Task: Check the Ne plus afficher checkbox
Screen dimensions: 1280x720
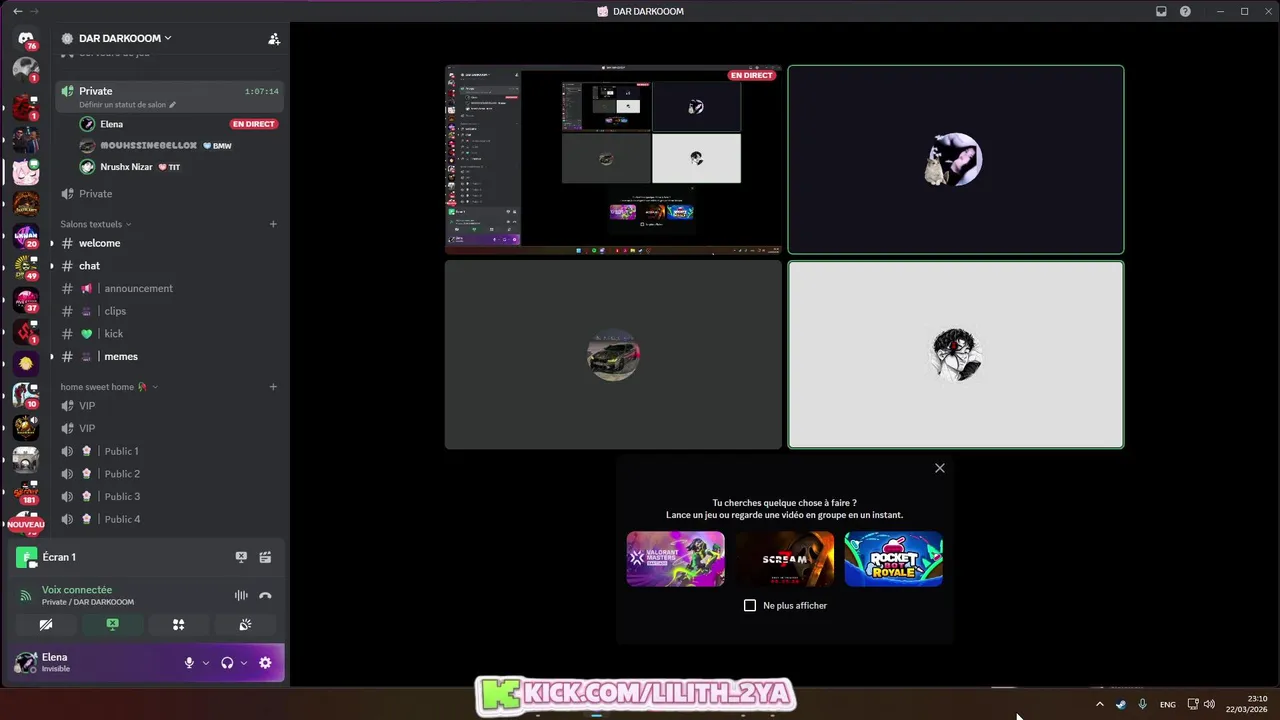Action: tap(750, 605)
